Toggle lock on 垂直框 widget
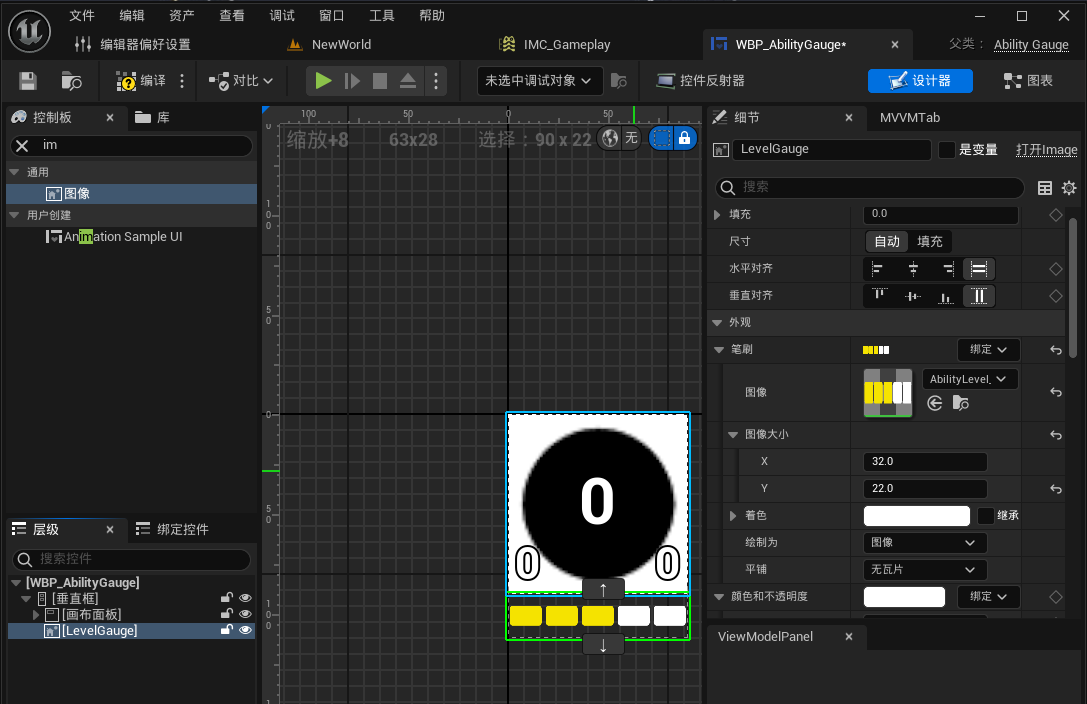 226,598
